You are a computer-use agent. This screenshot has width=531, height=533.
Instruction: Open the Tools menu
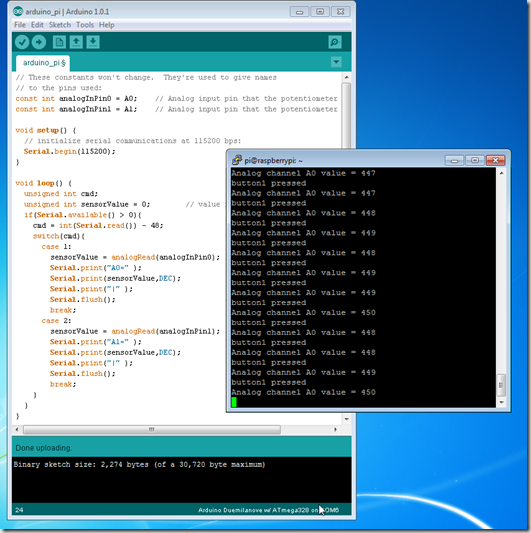click(x=85, y=25)
